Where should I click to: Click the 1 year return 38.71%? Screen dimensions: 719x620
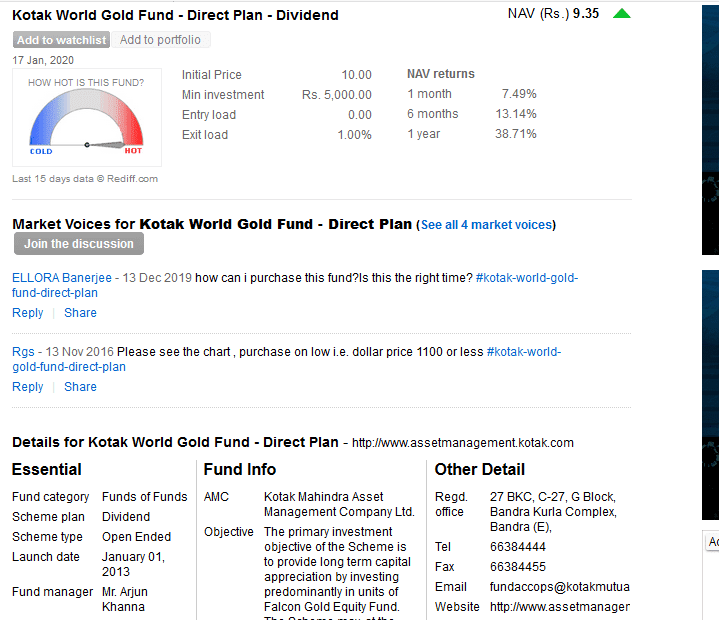(516, 134)
